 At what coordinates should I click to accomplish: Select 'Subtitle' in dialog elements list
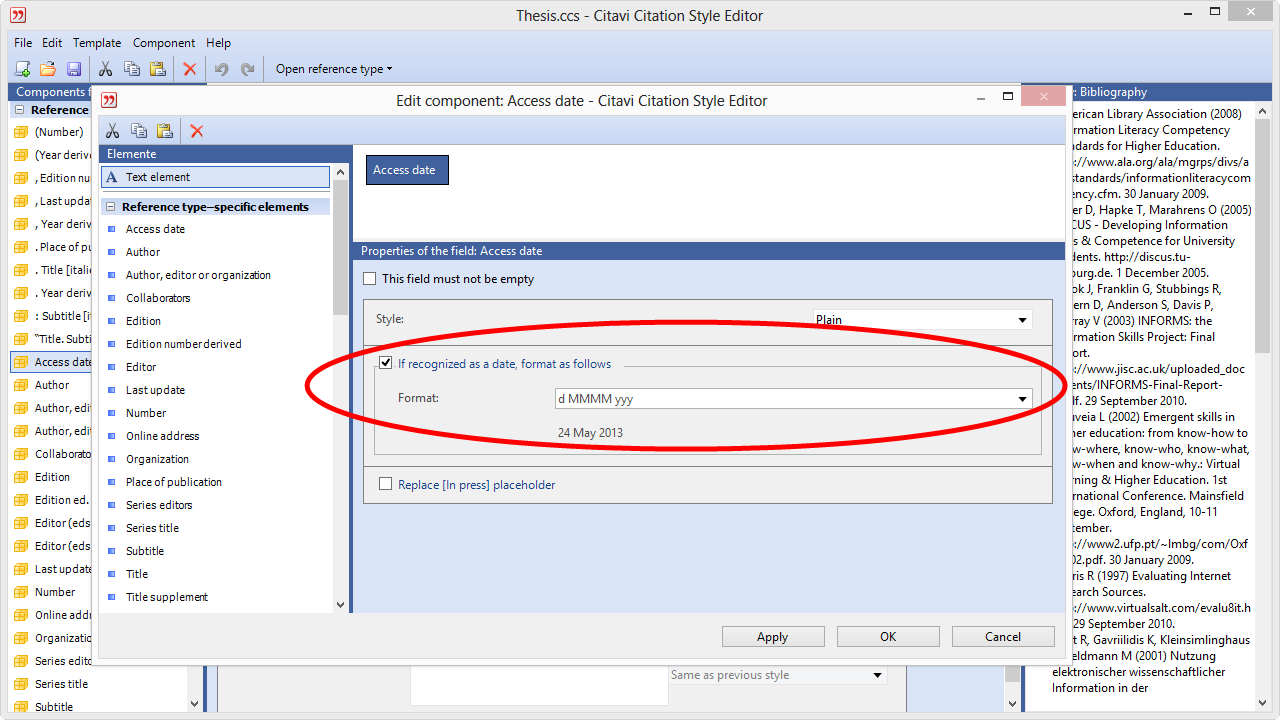click(x=145, y=551)
